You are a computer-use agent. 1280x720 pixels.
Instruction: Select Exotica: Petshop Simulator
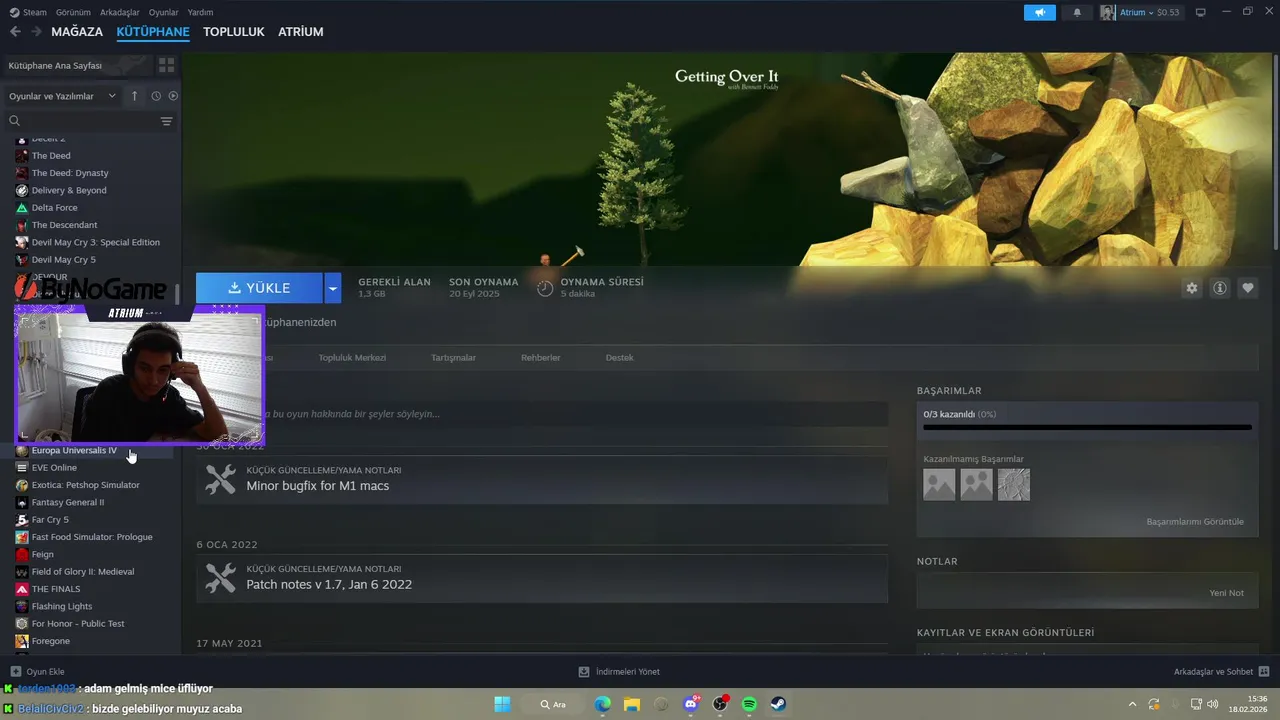point(85,485)
